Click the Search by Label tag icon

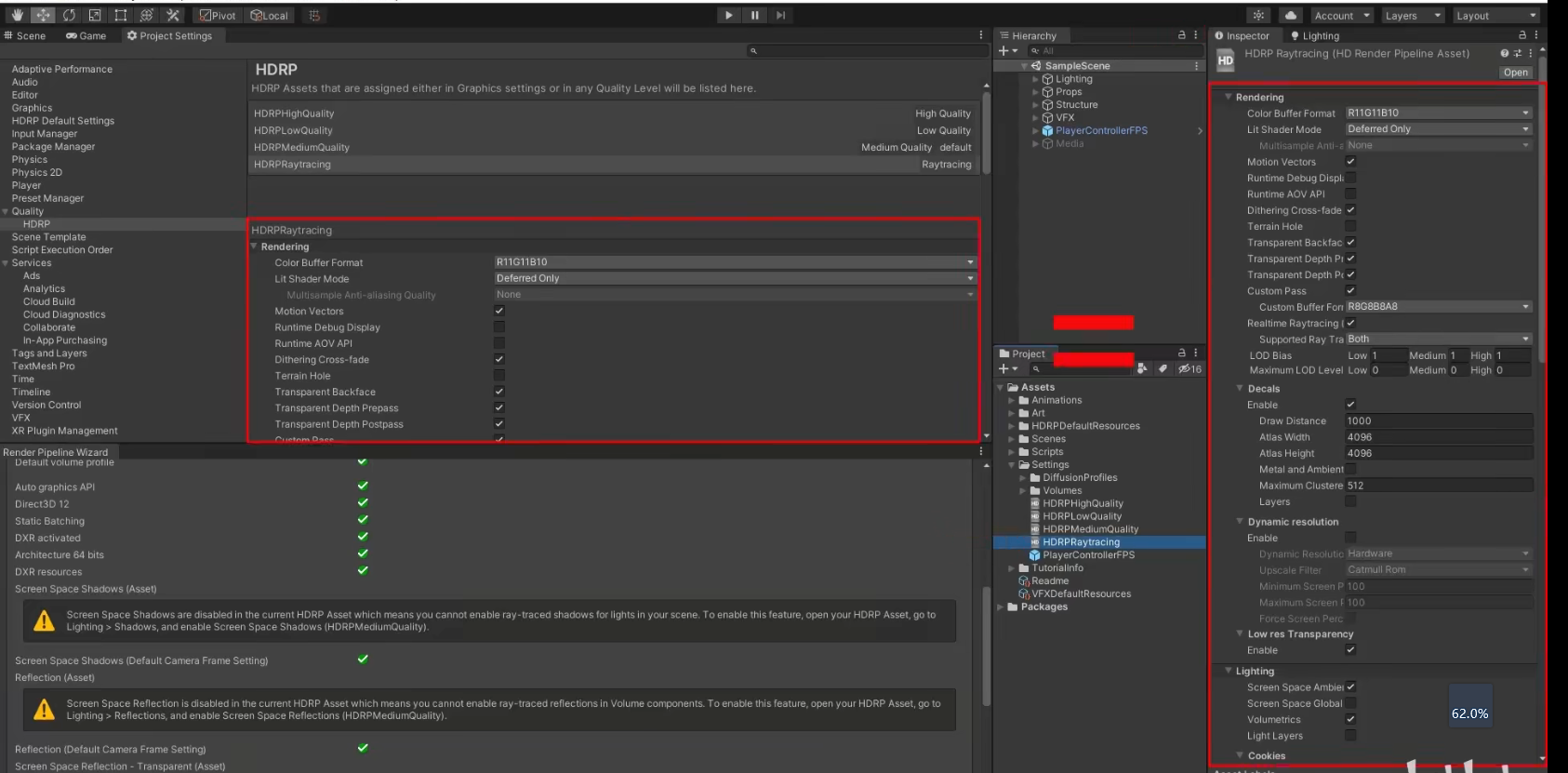point(1163,368)
